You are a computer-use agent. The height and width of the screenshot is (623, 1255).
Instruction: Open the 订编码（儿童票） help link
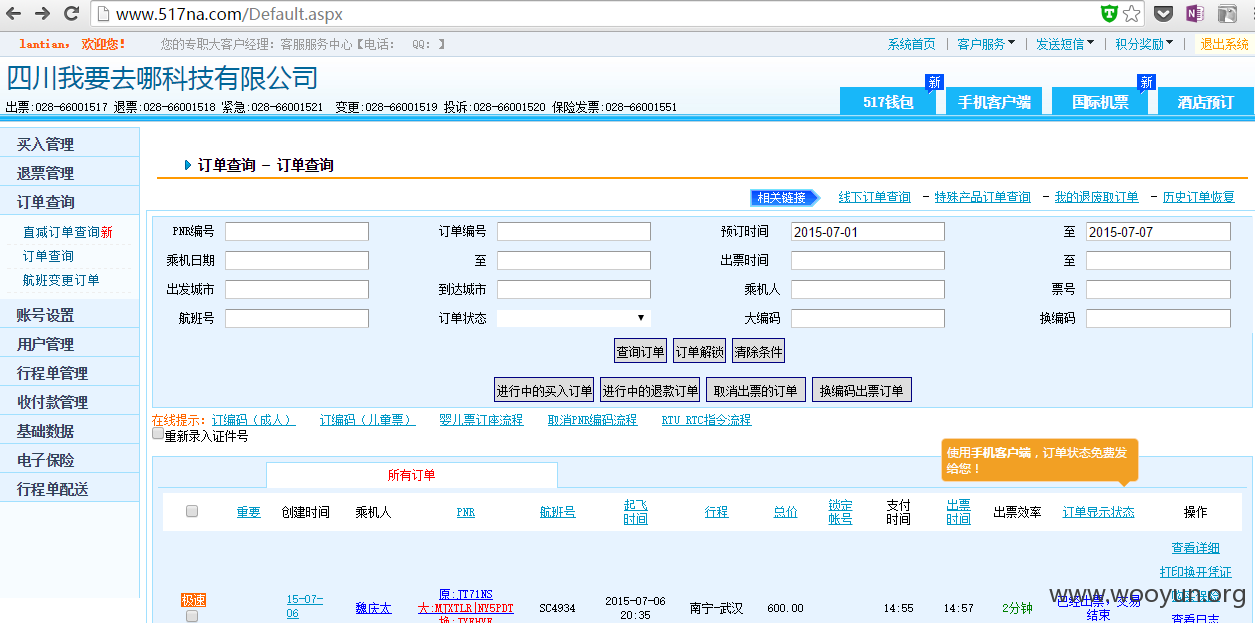(x=367, y=420)
